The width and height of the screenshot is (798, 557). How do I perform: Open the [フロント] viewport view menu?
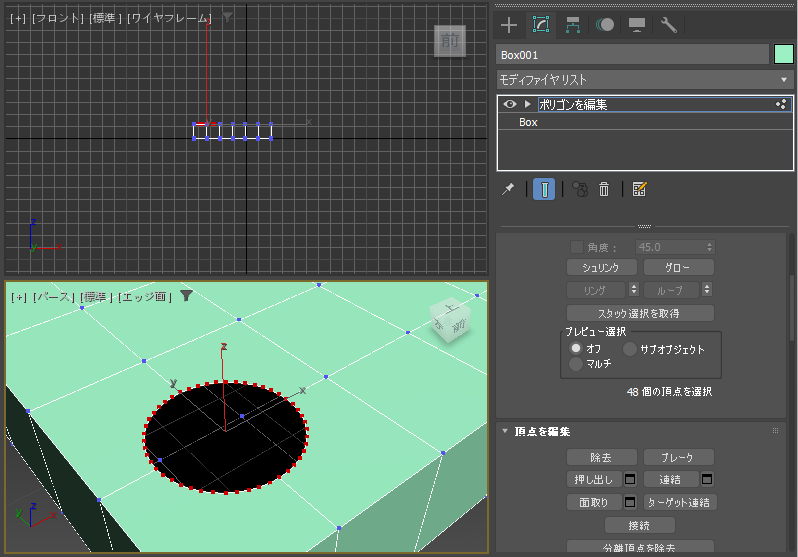click(x=58, y=18)
